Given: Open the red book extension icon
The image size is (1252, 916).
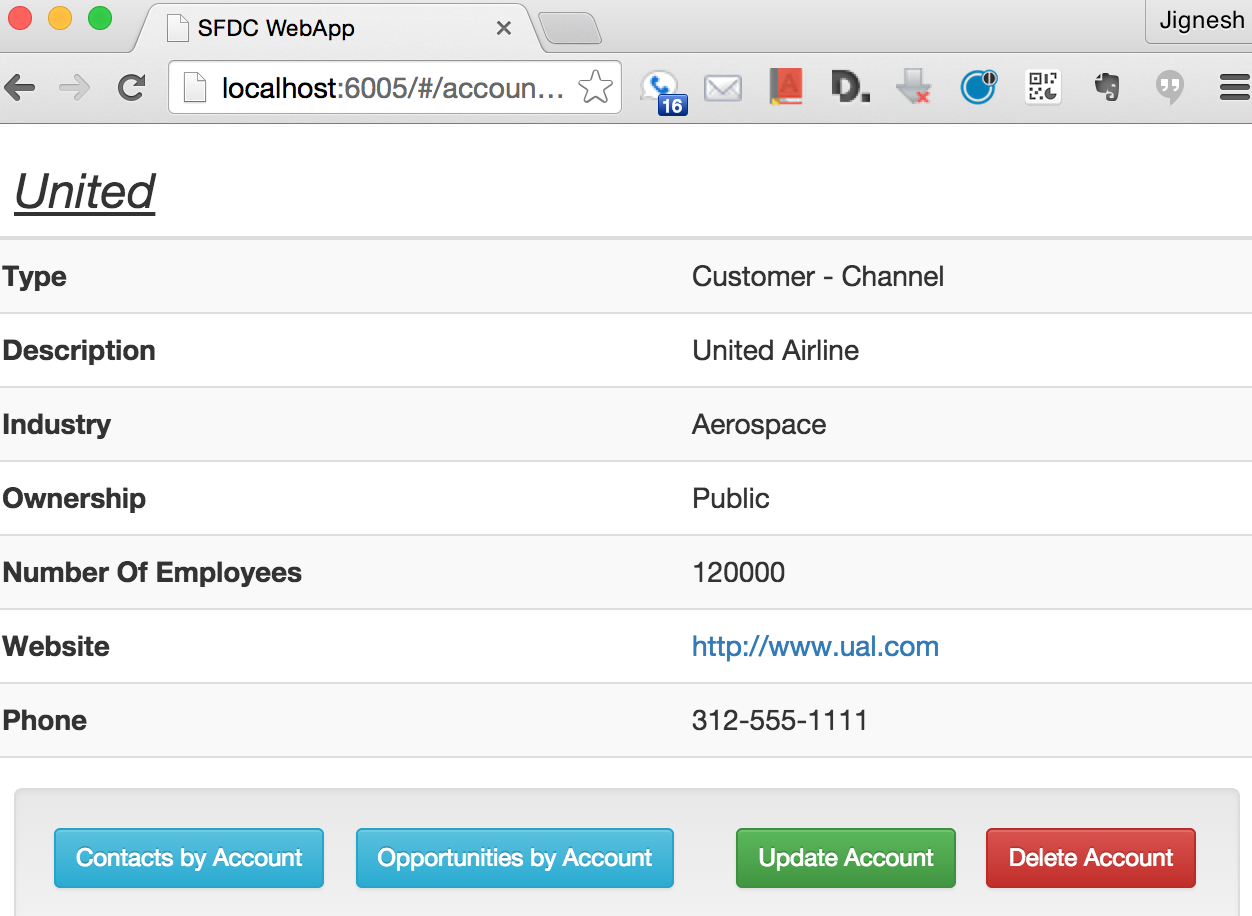Looking at the screenshot, I should 786,88.
